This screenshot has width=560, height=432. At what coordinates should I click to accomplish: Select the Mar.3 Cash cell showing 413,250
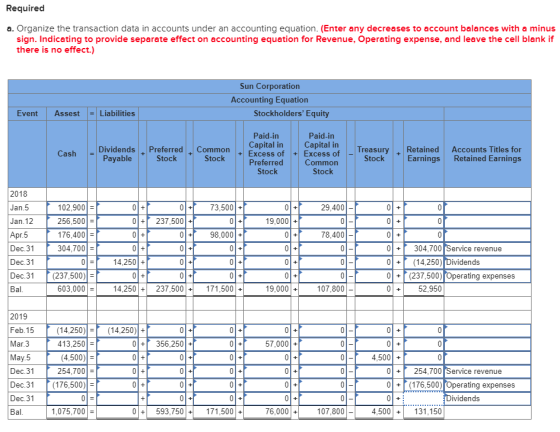(67, 344)
